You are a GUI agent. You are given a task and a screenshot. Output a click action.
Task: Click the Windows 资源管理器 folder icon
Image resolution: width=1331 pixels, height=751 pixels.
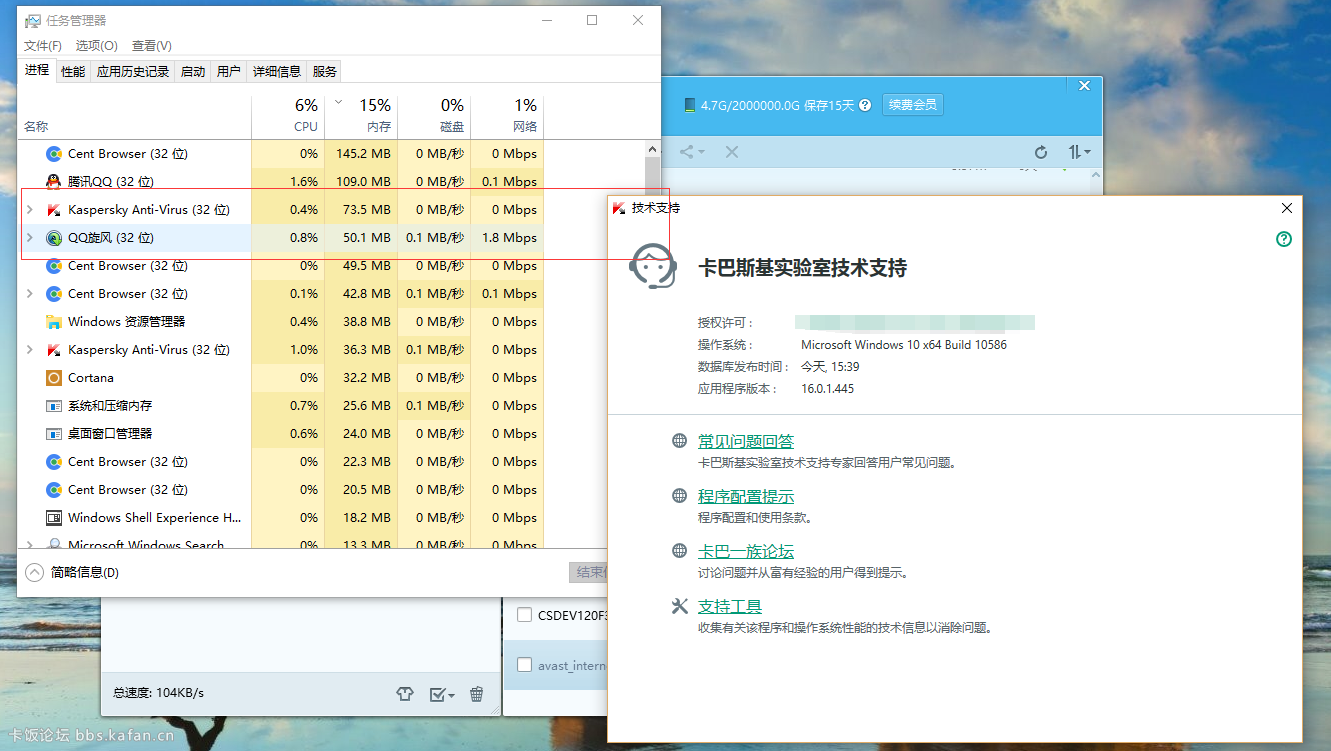pyautogui.click(x=54, y=322)
